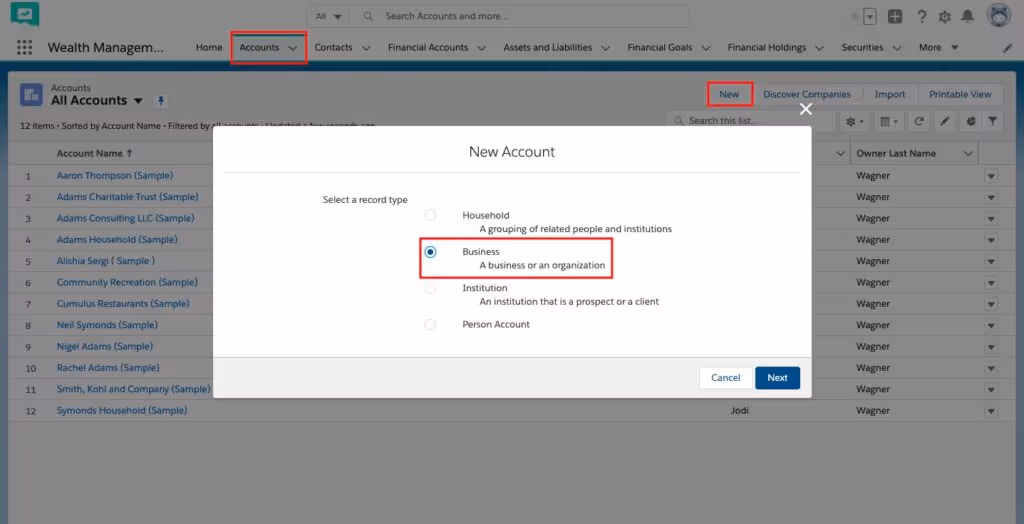The image size is (1024, 524).
Task: Click the Next button
Action: click(x=777, y=378)
